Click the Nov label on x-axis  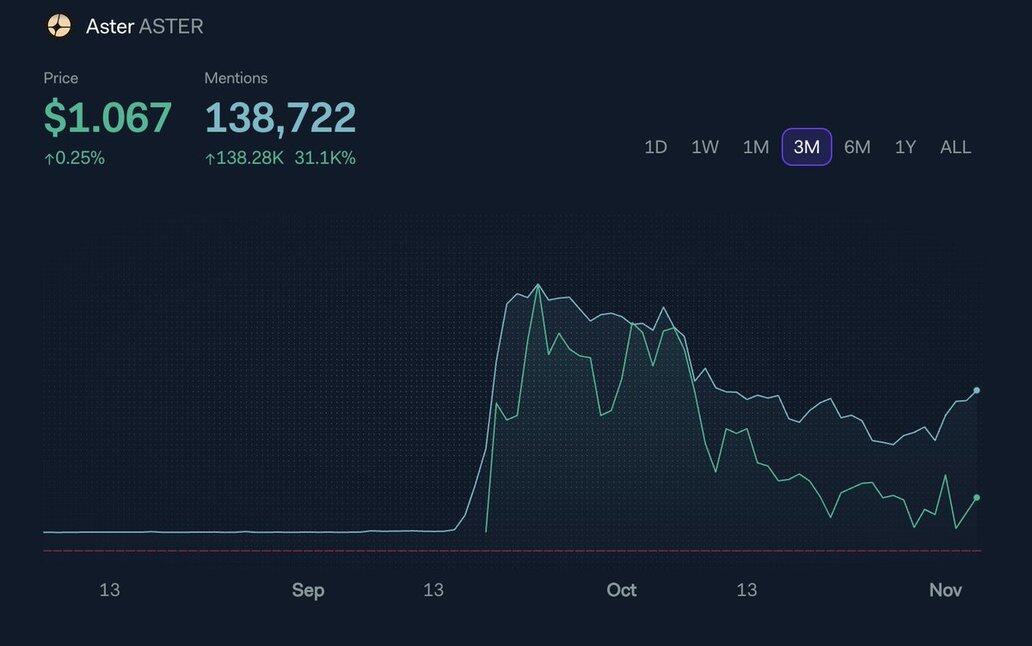pos(945,590)
